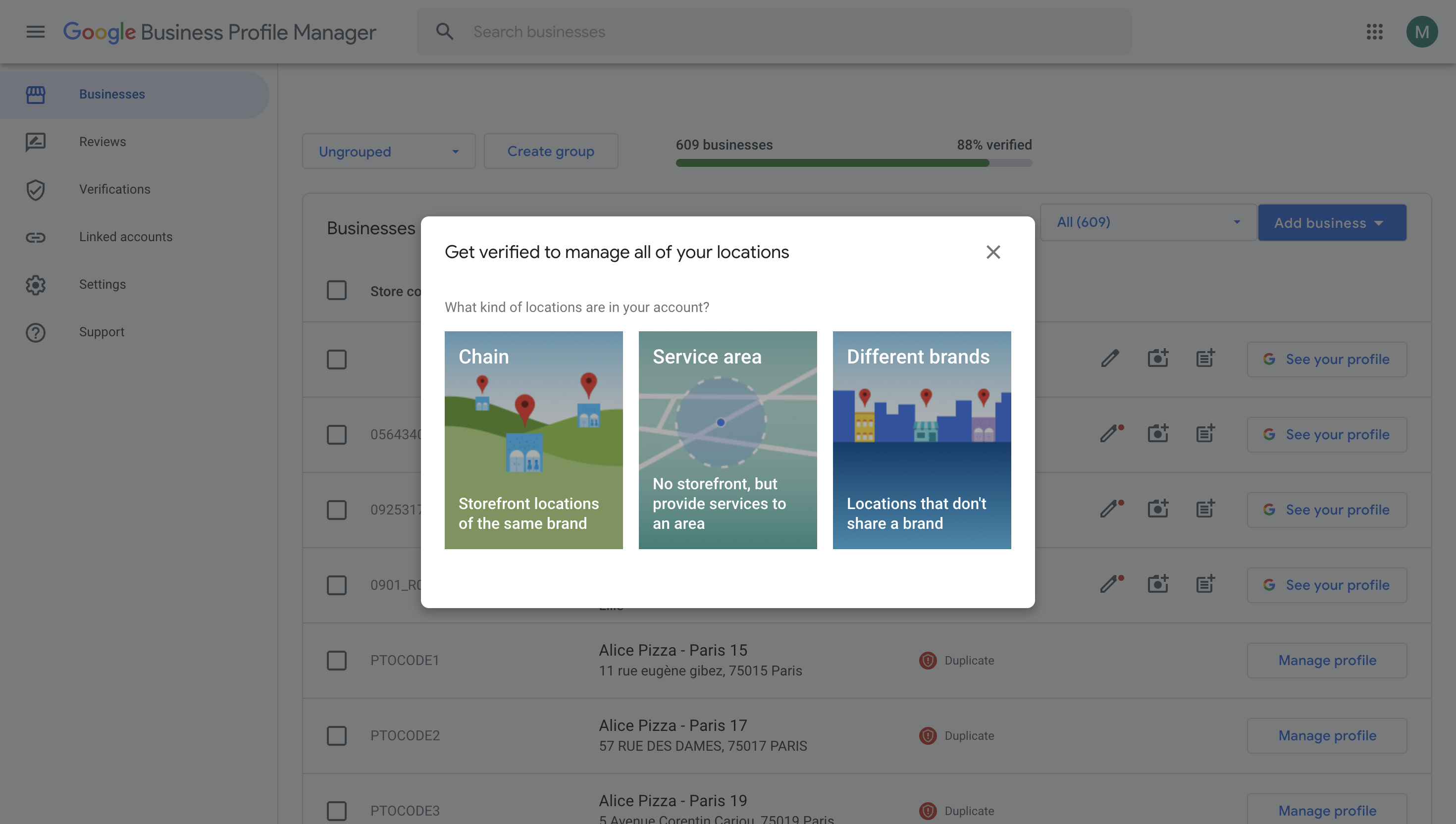Click the Businesses storefront icon in sidebar
The width and height of the screenshot is (1456, 824).
click(36, 95)
